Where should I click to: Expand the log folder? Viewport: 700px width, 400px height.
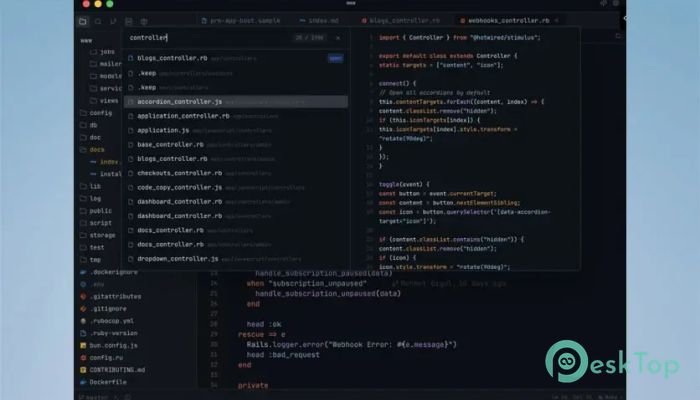click(90, 199)
